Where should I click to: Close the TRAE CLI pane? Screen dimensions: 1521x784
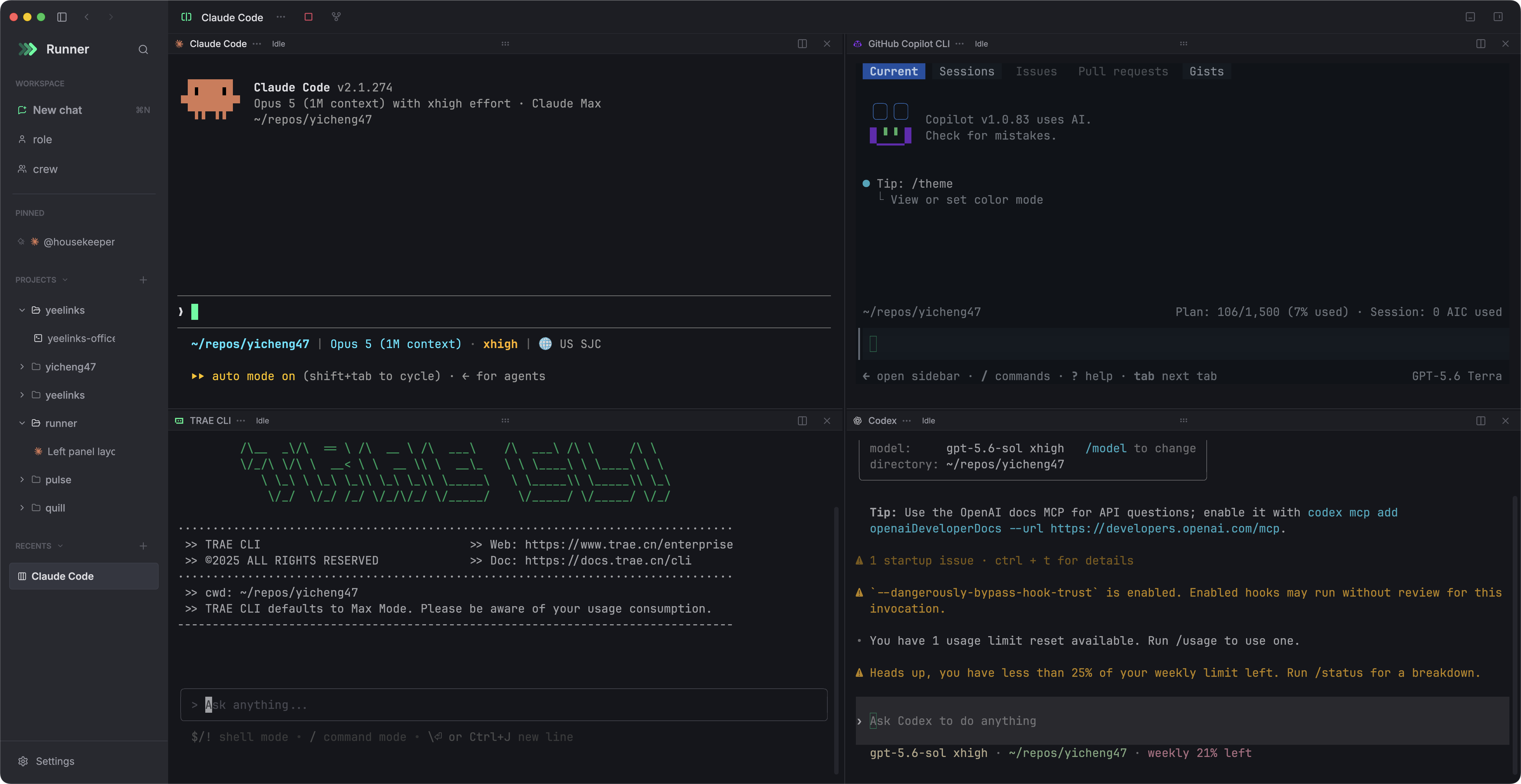[x=827, y=421]
